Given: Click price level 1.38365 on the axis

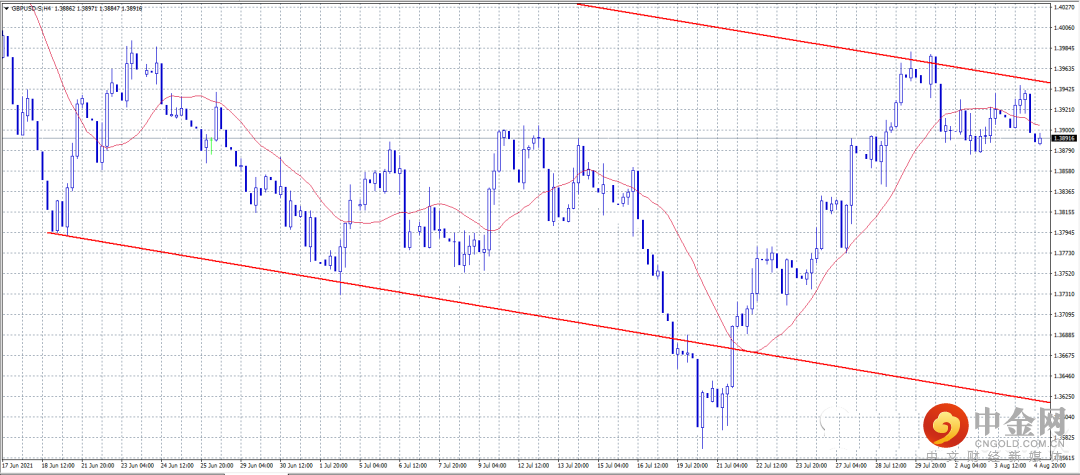Looking at the screenshot, I should click(x=1065, y=191).
